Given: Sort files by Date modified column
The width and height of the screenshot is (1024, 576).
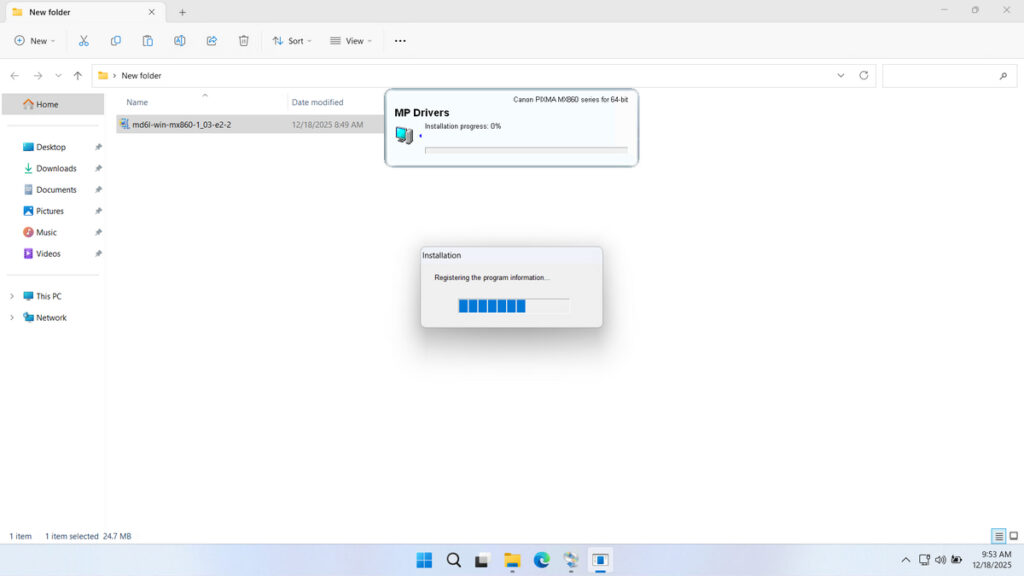Looking at the screenshot, I should [x=317, y=102].
